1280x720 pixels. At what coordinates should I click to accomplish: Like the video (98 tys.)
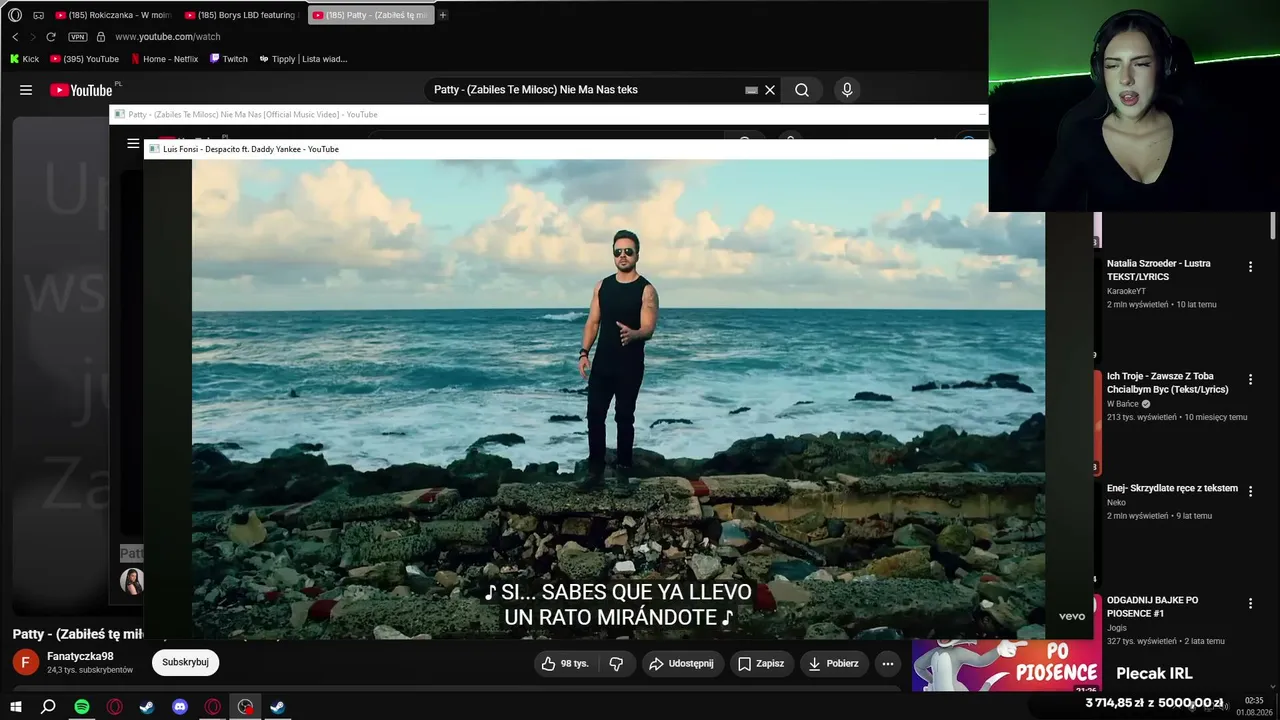565,663
